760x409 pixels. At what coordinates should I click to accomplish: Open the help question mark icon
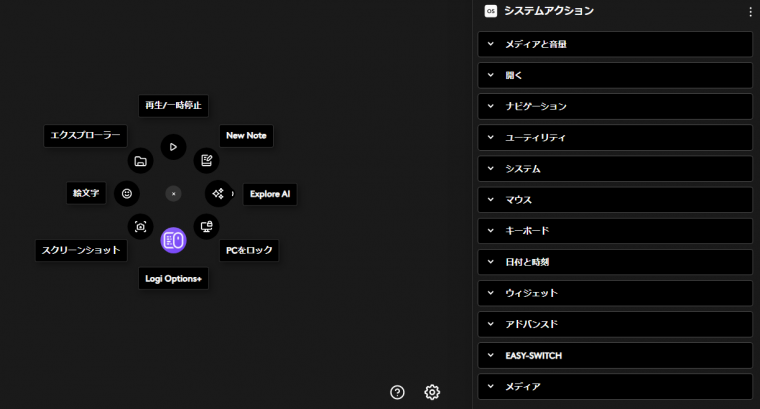(x=397, y=392)
